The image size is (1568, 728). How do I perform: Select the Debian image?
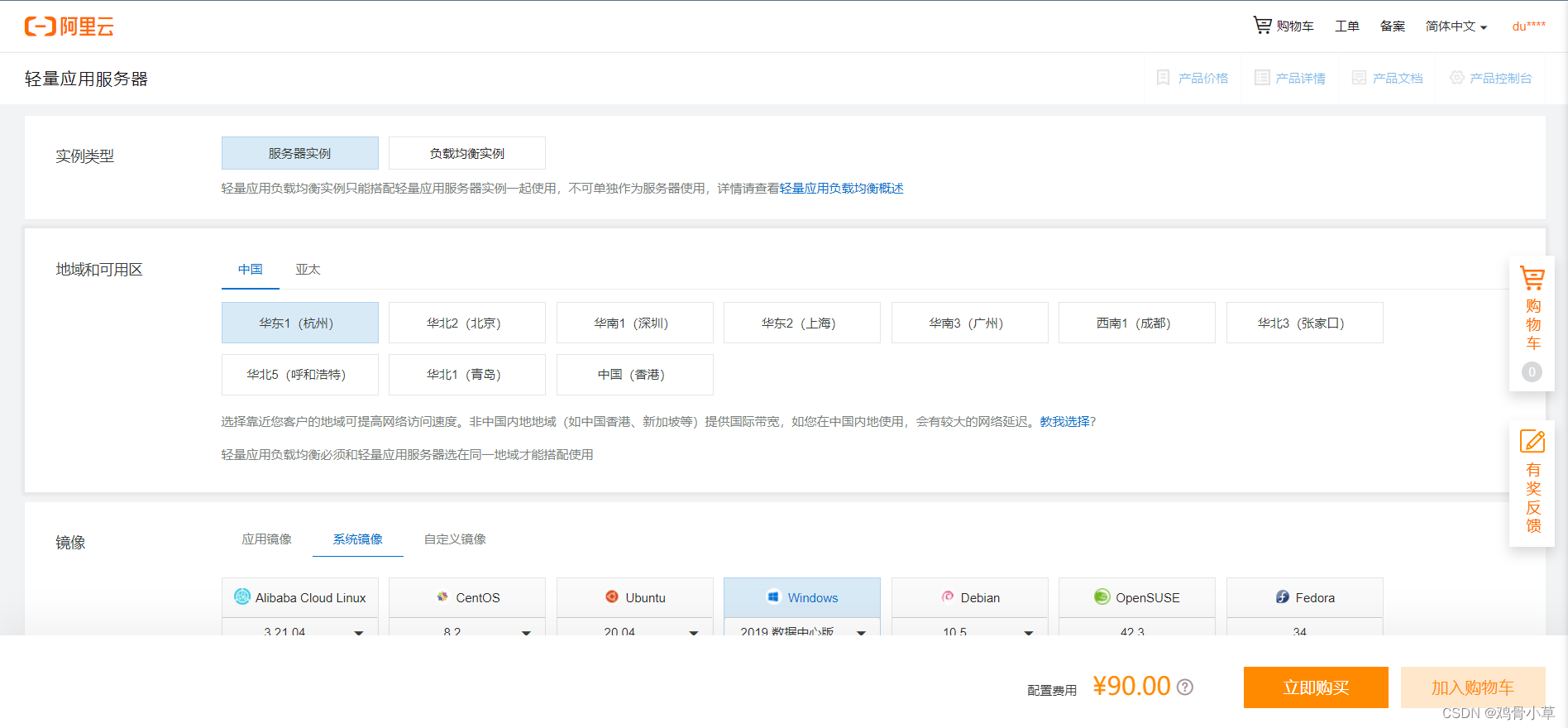click(x=970, y=597)
